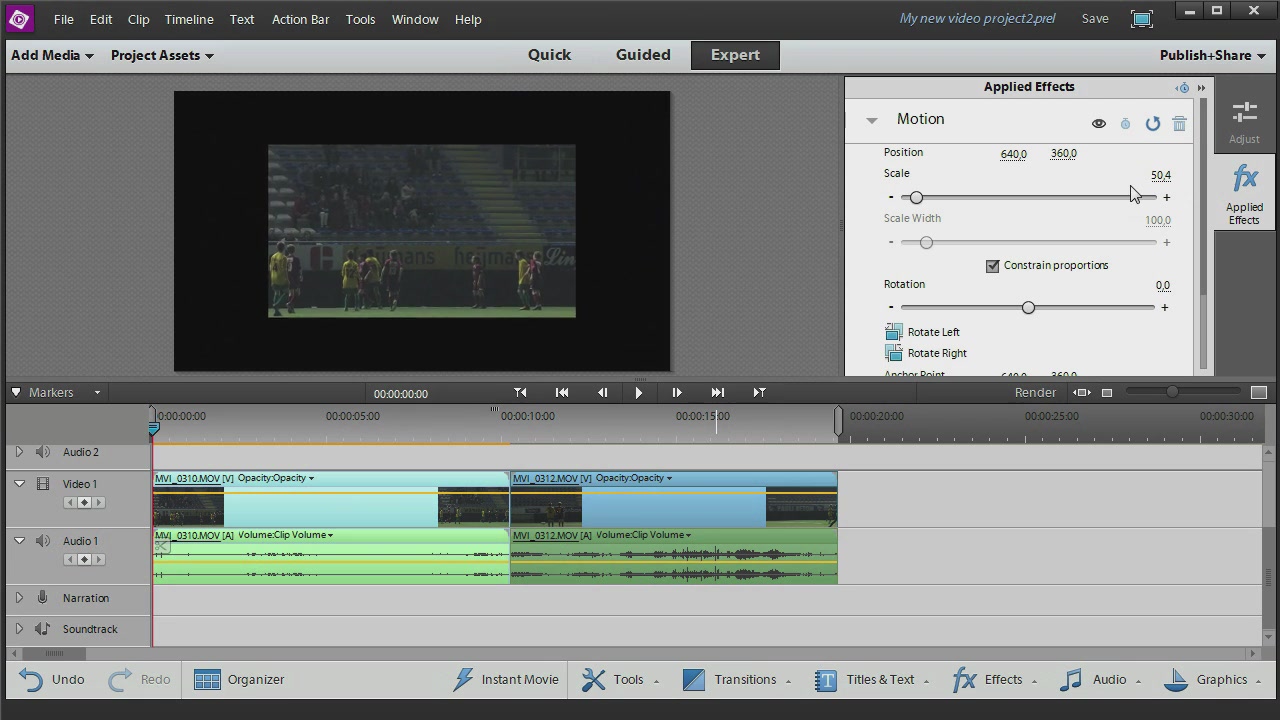Click the Position Y value 360,0

tap(1063, 154)
